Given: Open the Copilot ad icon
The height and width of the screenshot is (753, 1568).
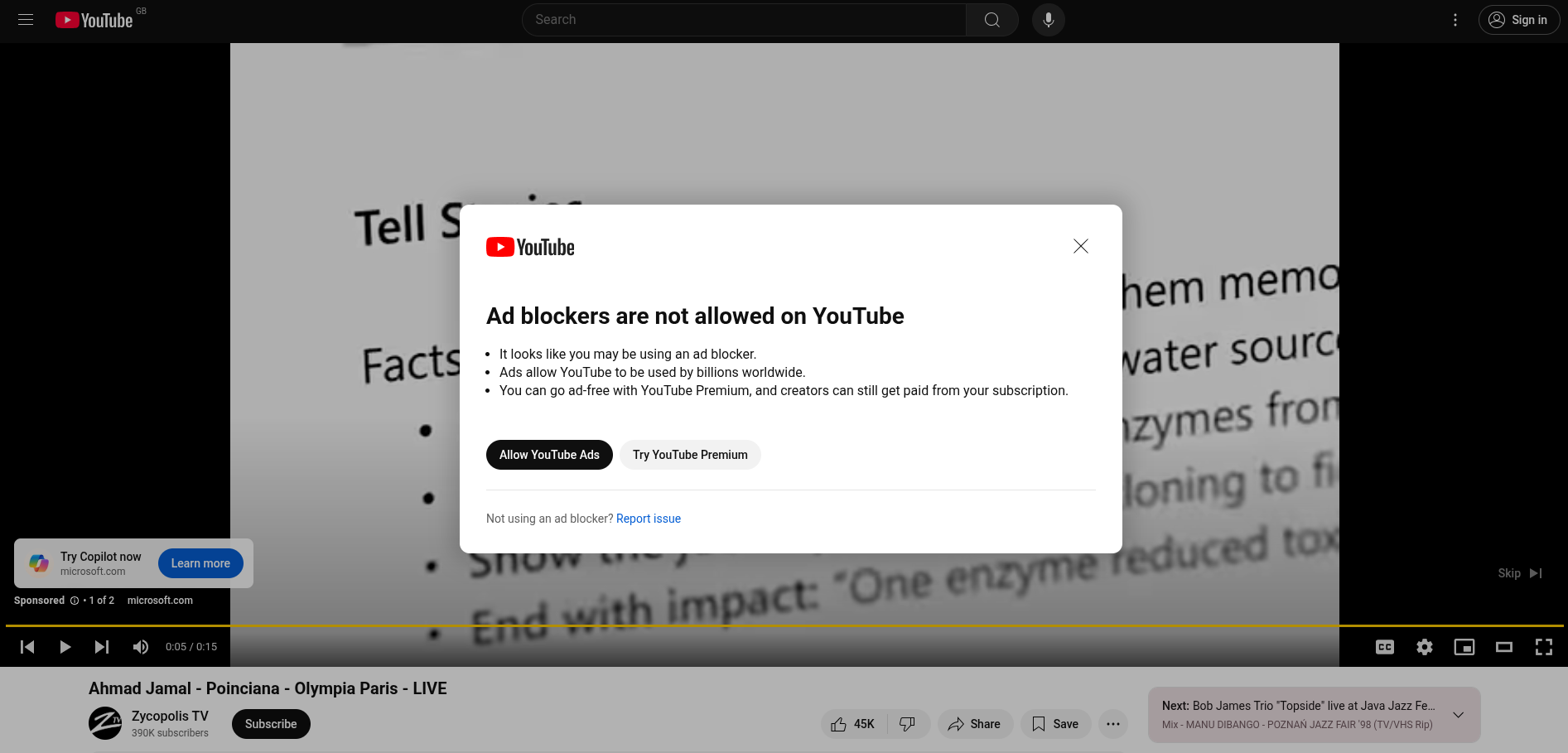Looking at the screenshot, I should tap(39, 563).
